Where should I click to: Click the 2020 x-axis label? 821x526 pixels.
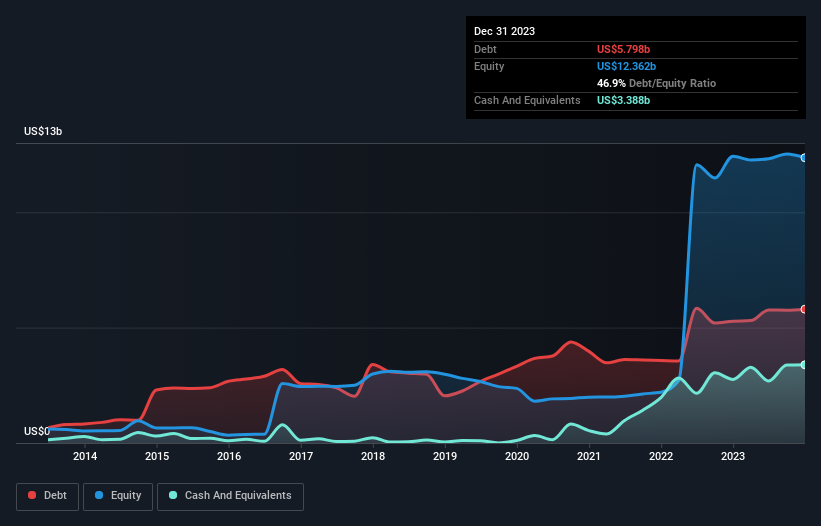tap(517, 456)
